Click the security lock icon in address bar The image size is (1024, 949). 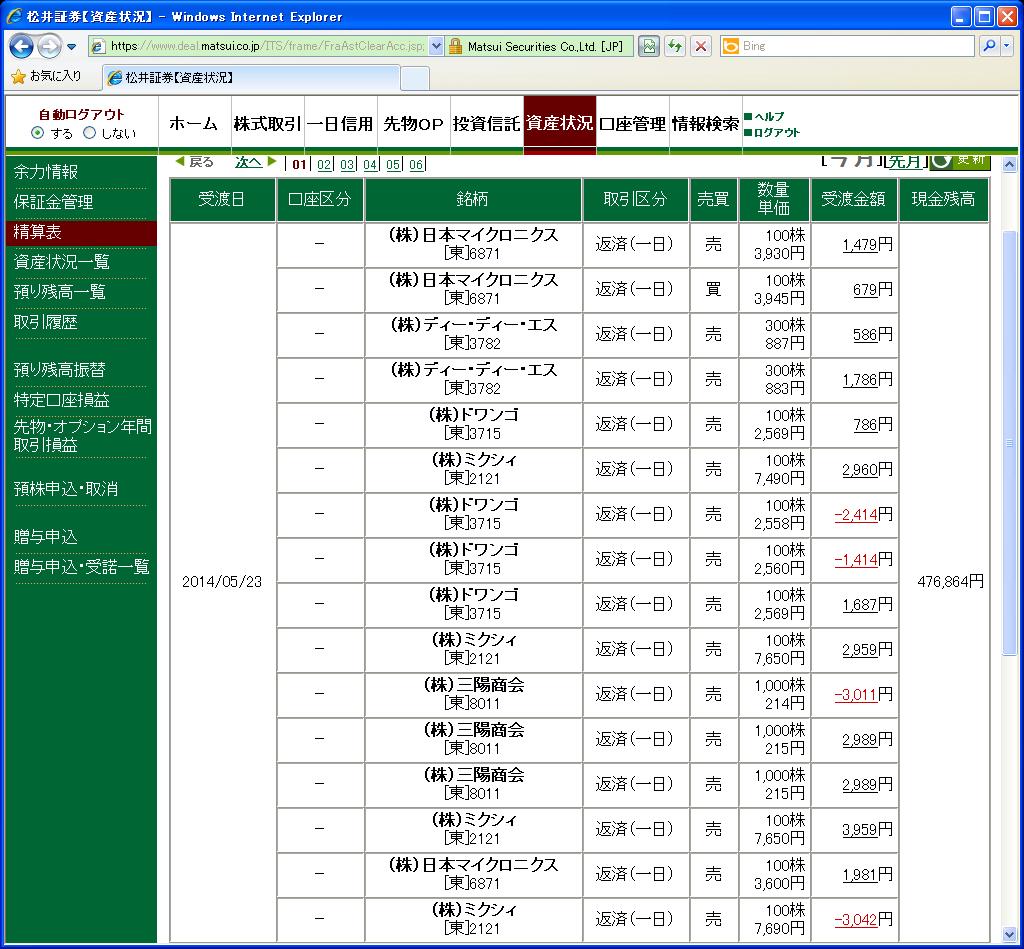click(x=455, y=46)
